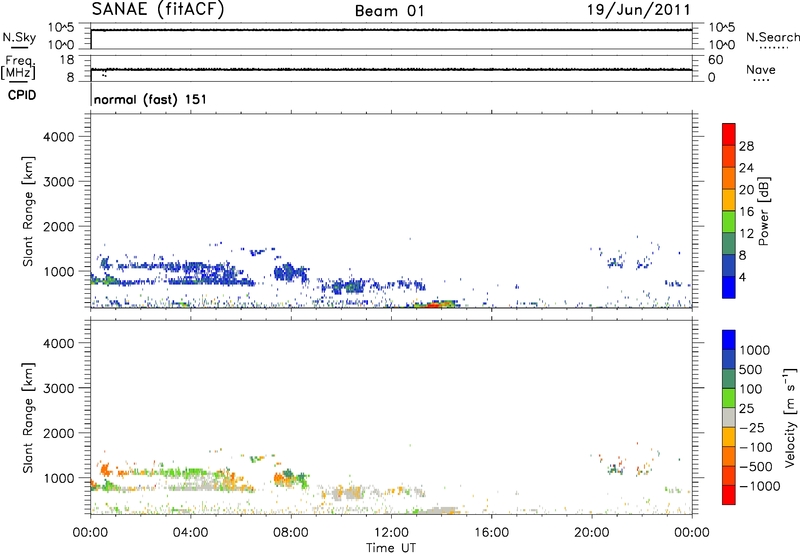Viewport: 800px width, 554px height.
Task: Select the Beam 01 heading
Action: click(389, 11)
